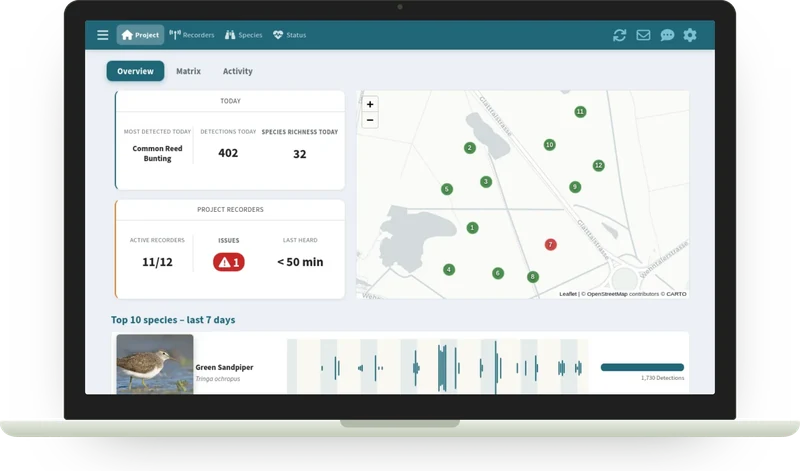Select recorder marker 2 on map
Screen dimensions: 800x471
pos(470,148)
